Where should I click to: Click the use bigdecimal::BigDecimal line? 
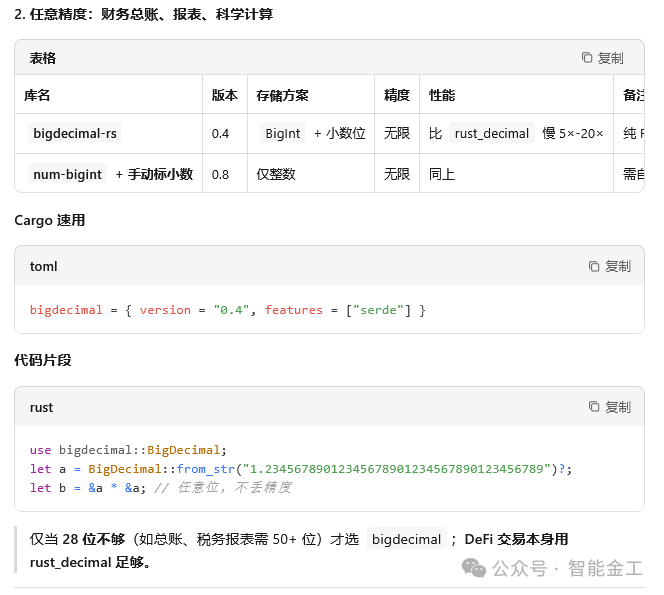click(128, 450)
